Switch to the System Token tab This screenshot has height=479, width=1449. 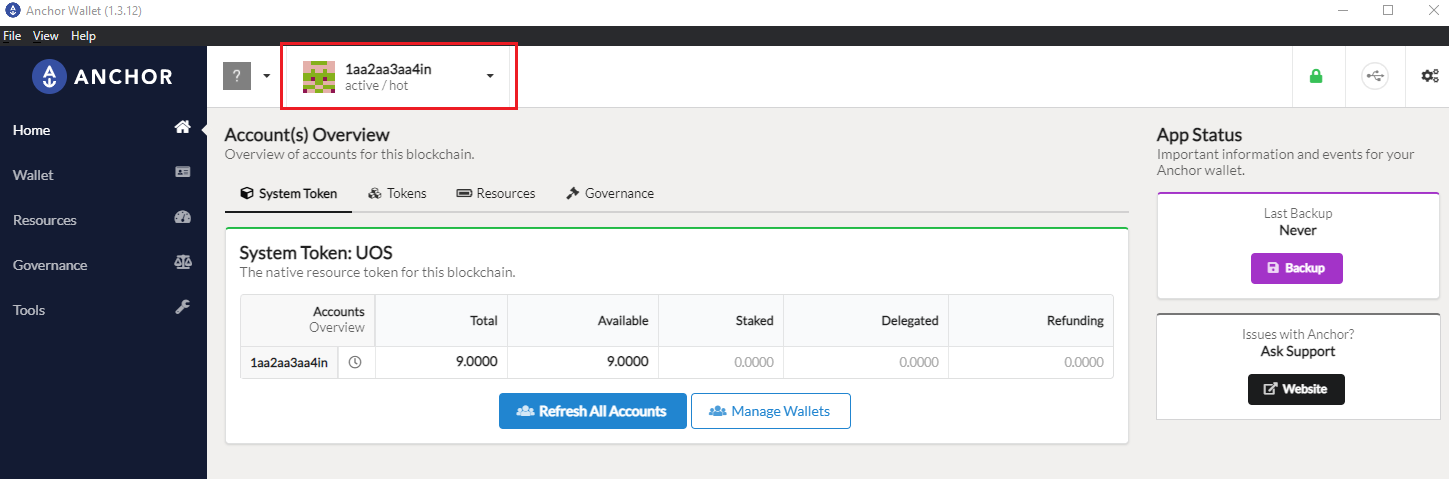click(288, 193)
